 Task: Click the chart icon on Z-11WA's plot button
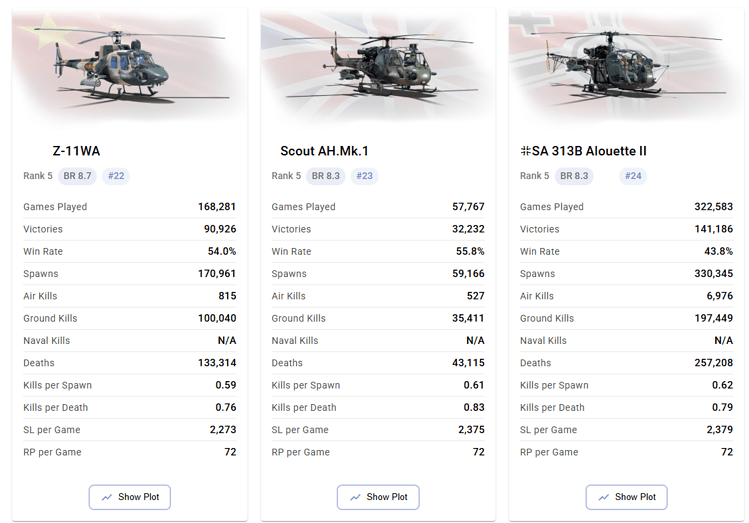click(x=106, y=497)
